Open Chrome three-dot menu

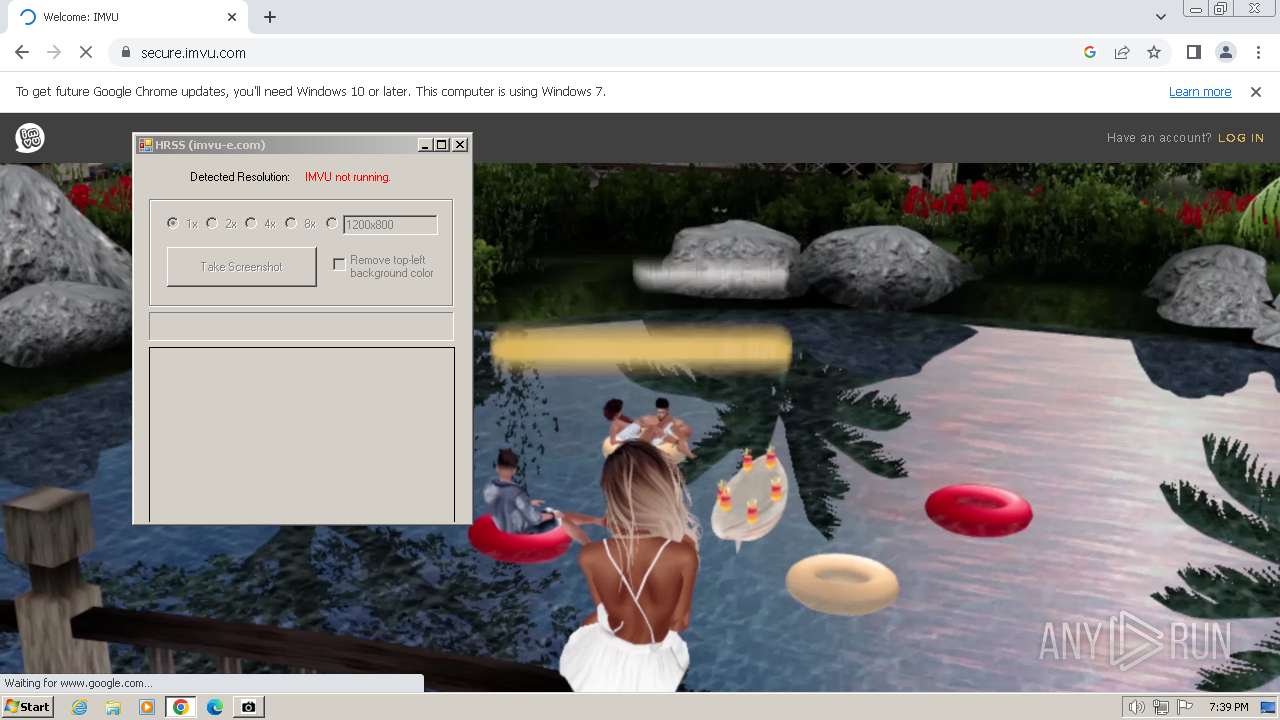pyautogui.click(x=1258, y=52)
